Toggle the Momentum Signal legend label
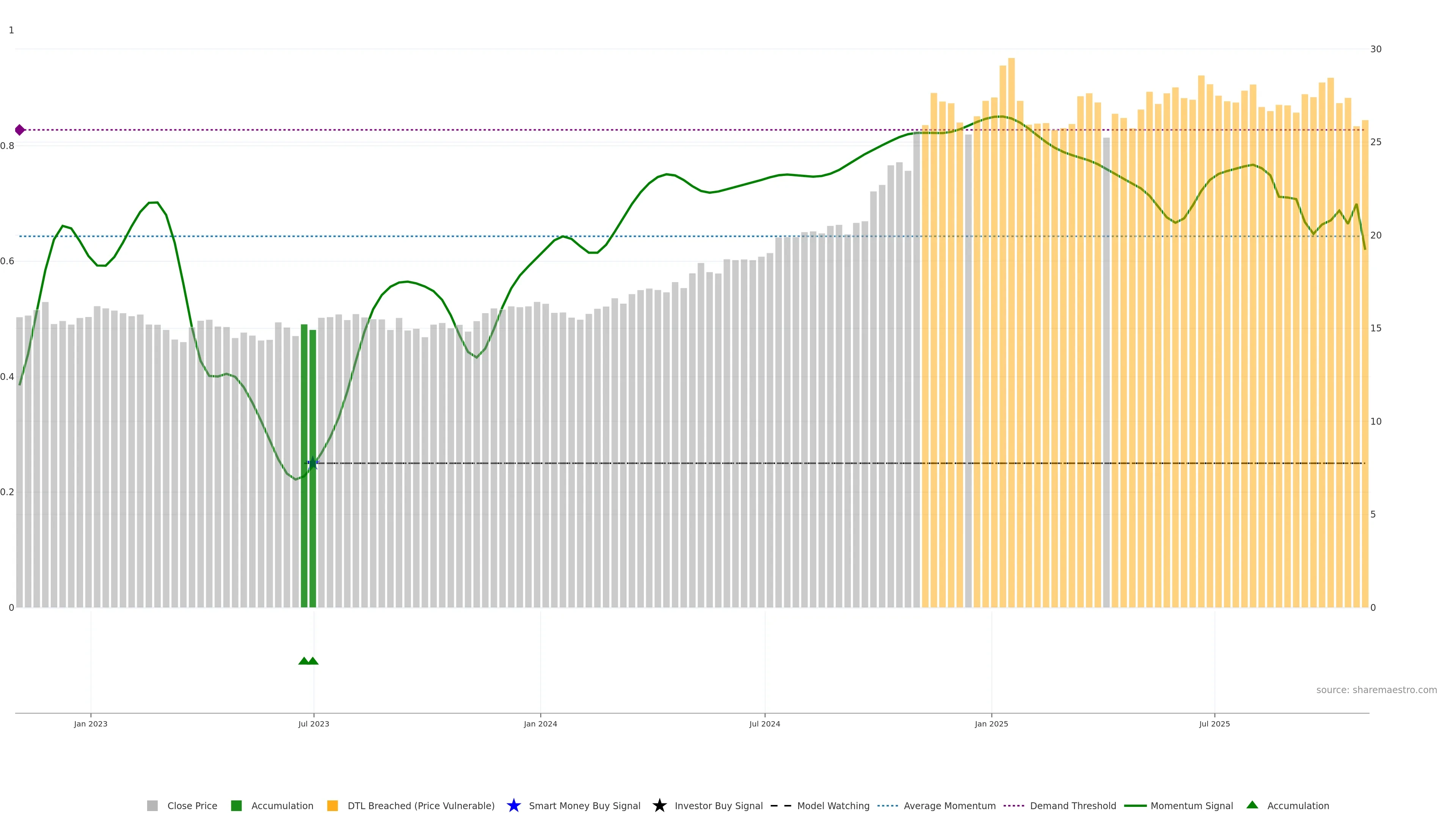 point(1191,805)
